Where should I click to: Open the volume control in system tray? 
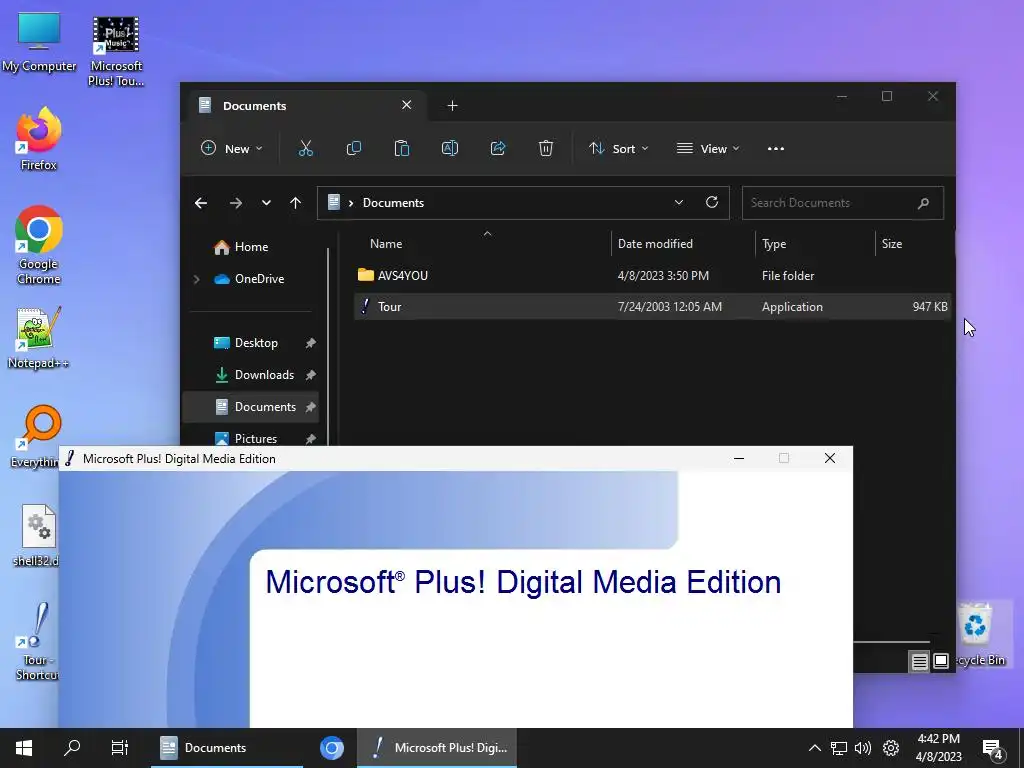[863, 748]
